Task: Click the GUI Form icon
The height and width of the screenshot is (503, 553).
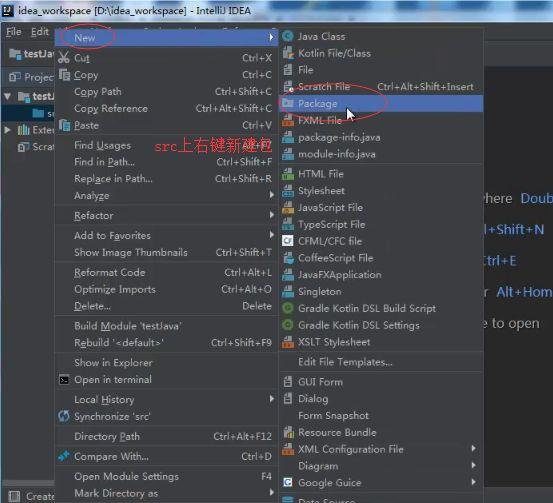Action: click(288, 382)
